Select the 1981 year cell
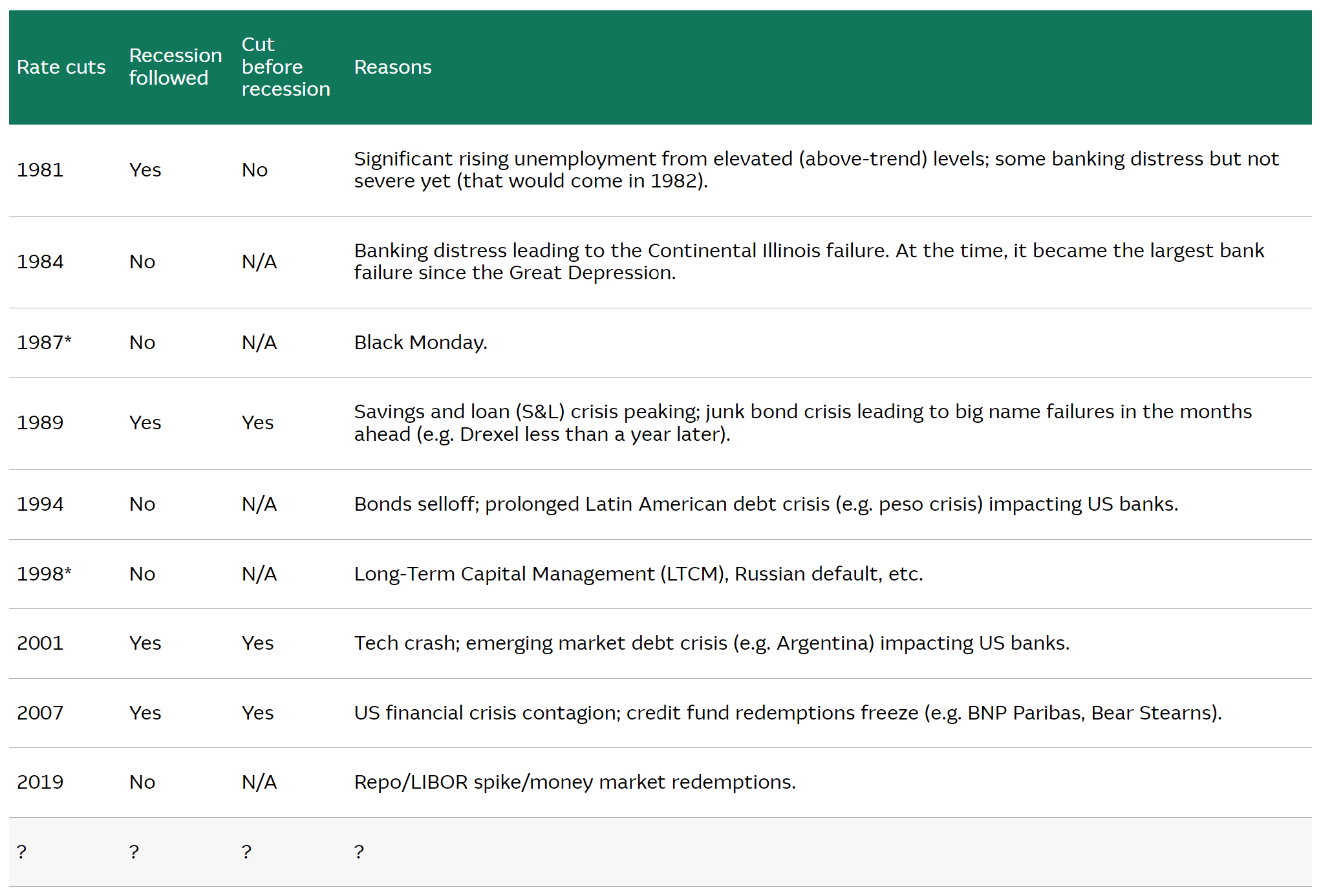 tap(40, 170)
